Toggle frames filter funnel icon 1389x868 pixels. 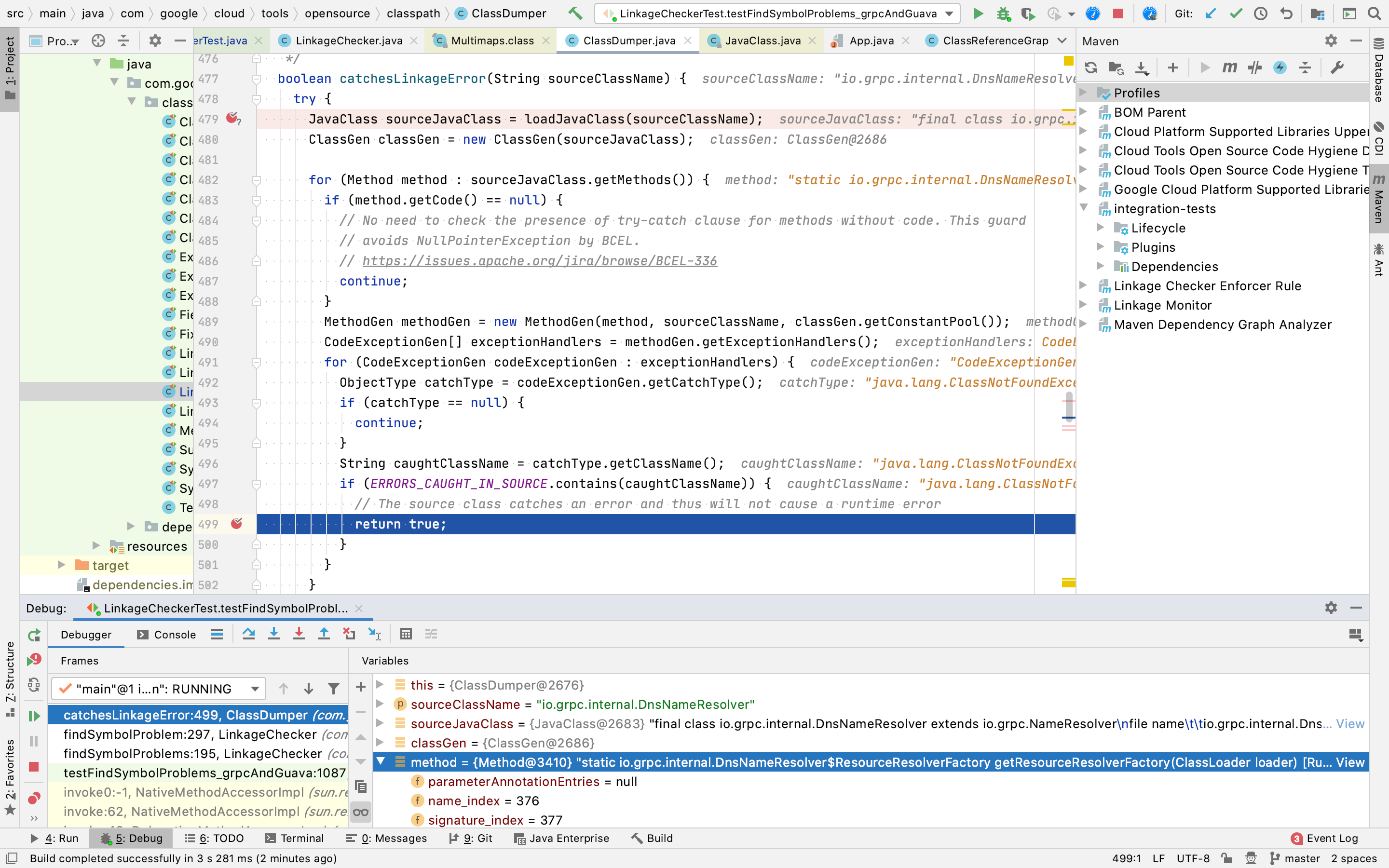coord(333,688)
